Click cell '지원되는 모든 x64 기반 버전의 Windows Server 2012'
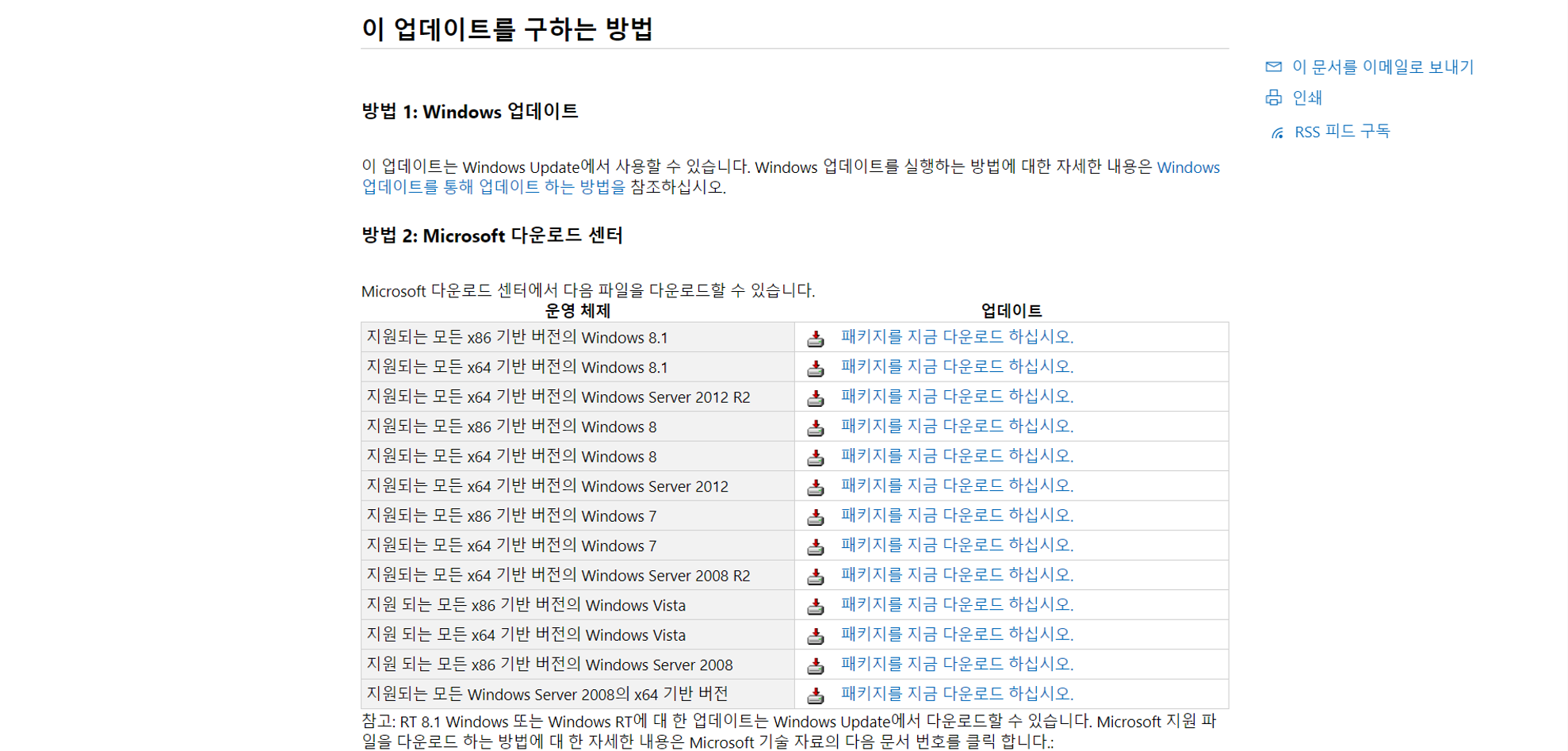Image resolution: width=1568 pixels, height=751 pixels. [578, 486]
